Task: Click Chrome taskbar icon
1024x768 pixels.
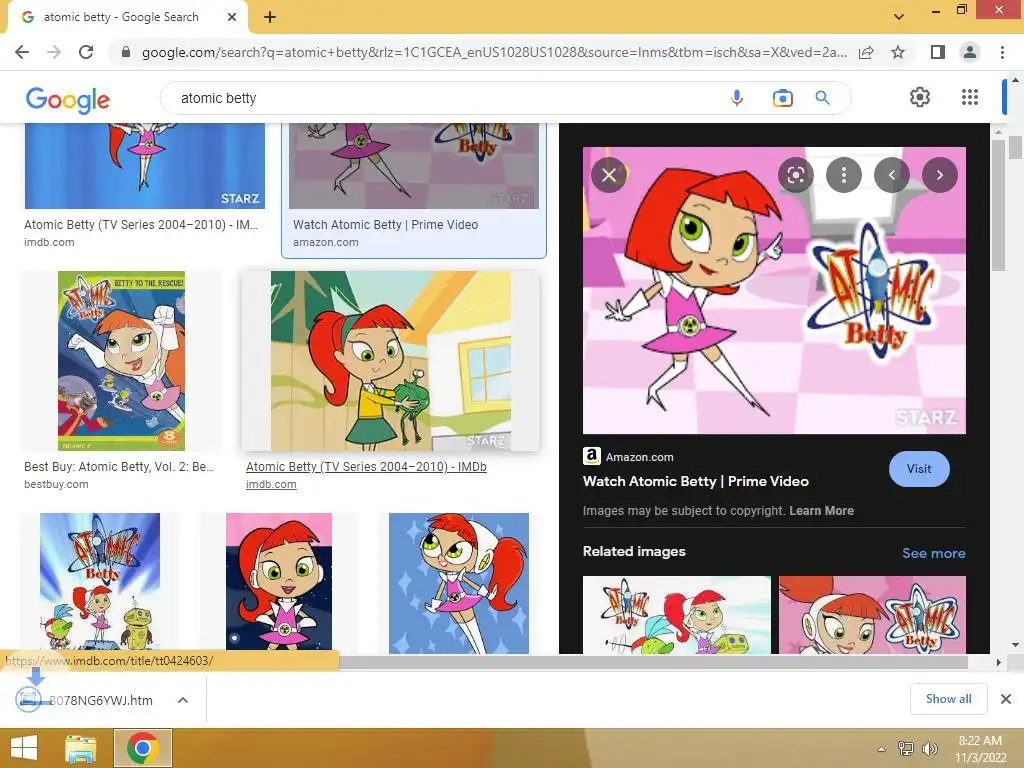Action: [142, 748]
